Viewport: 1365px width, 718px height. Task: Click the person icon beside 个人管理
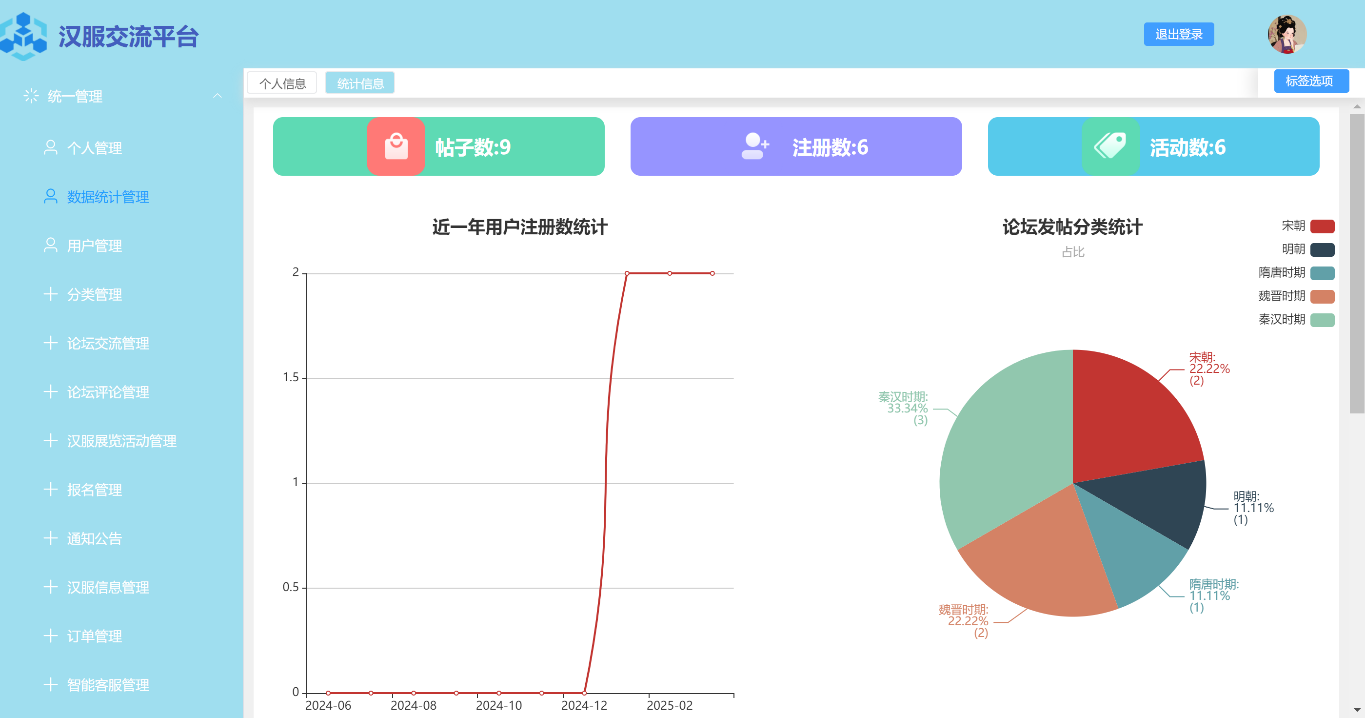(50, 147)
